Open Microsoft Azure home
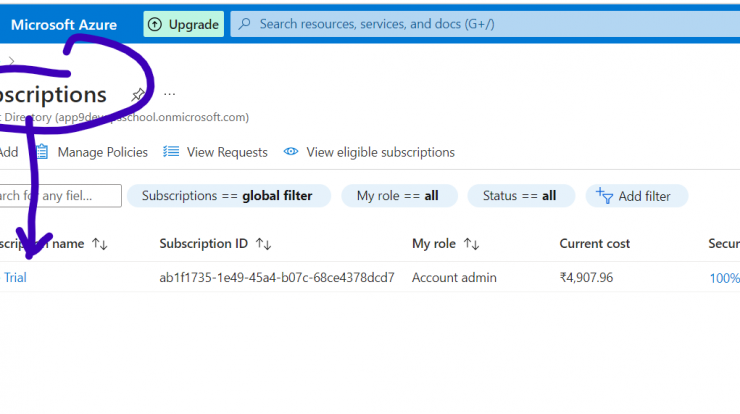Image resolution: width=740 pixels, height=414 pixels. [x=64, y=25]
